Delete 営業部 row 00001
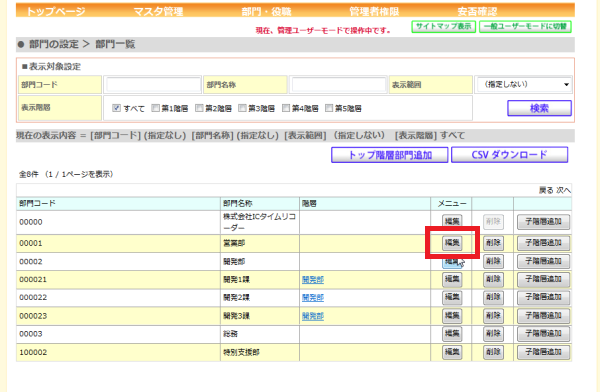The image size is (600, 392). point(493,243)
